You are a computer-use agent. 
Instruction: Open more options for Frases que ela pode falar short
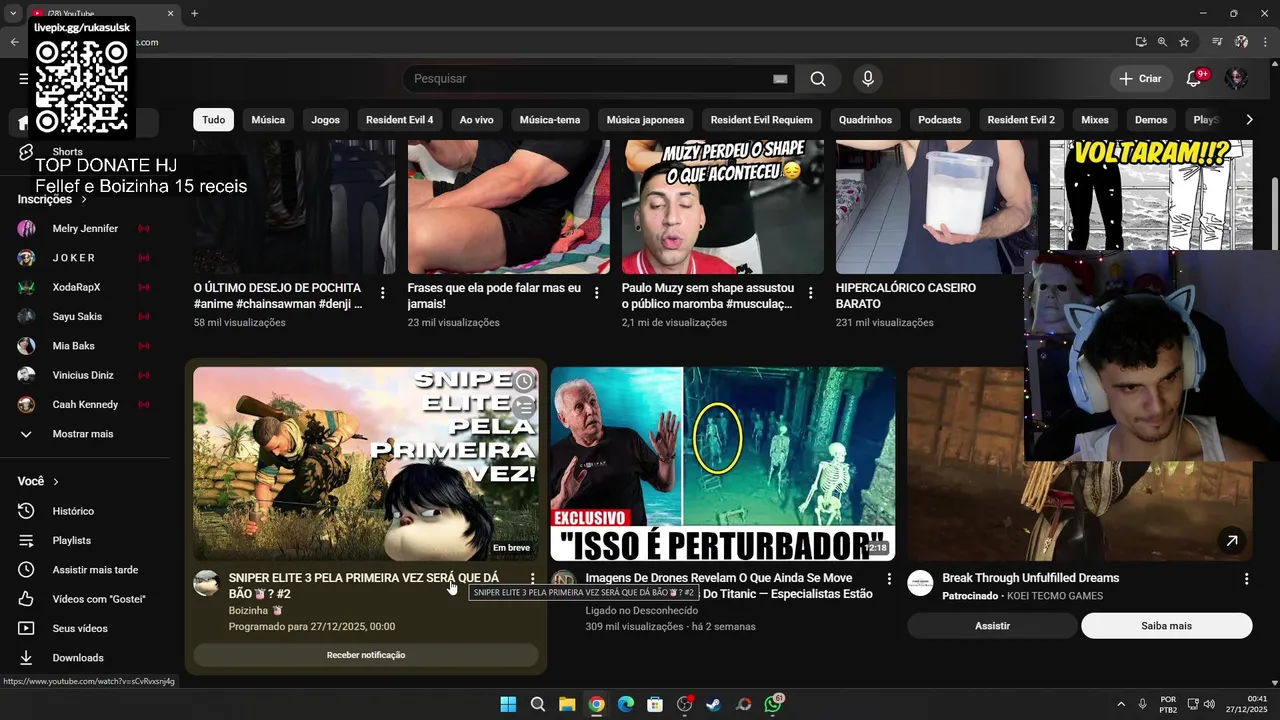point(597,293)
